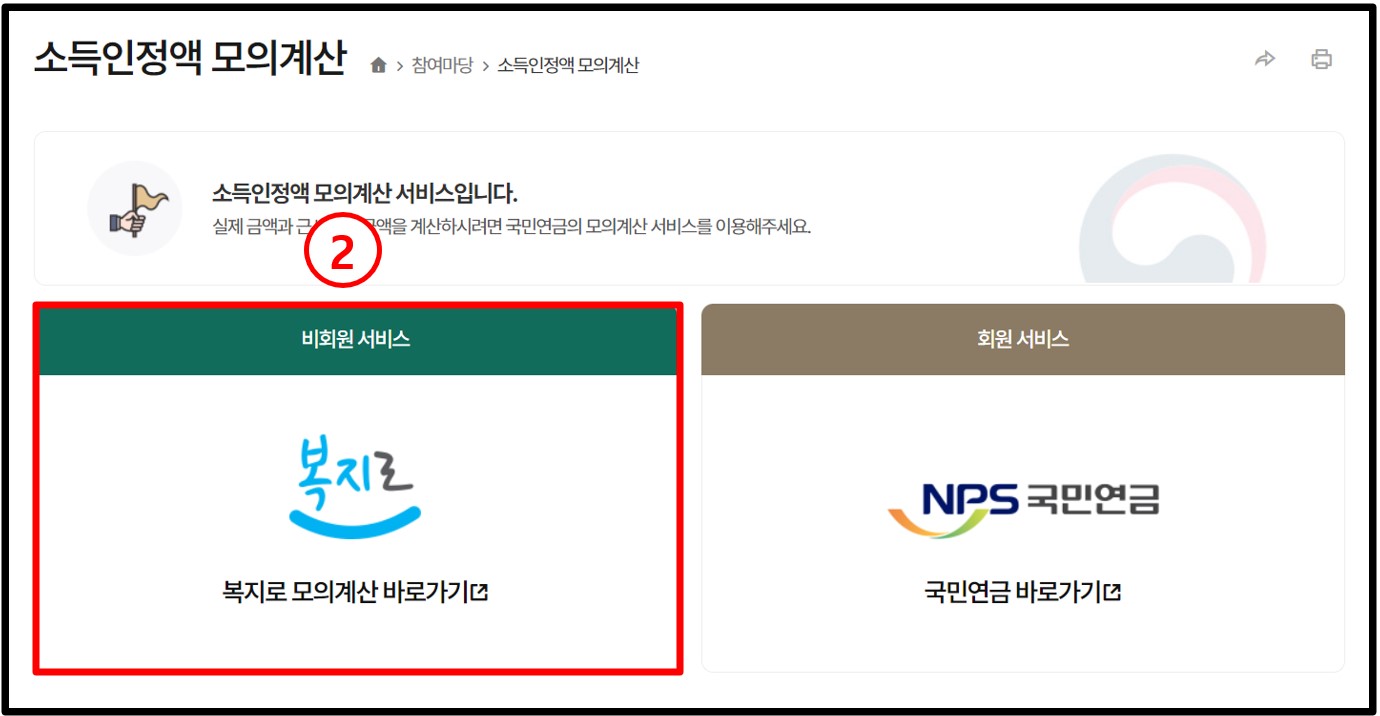
Task: Click the 복지로 logo image
Action: [x=355, y=489]
